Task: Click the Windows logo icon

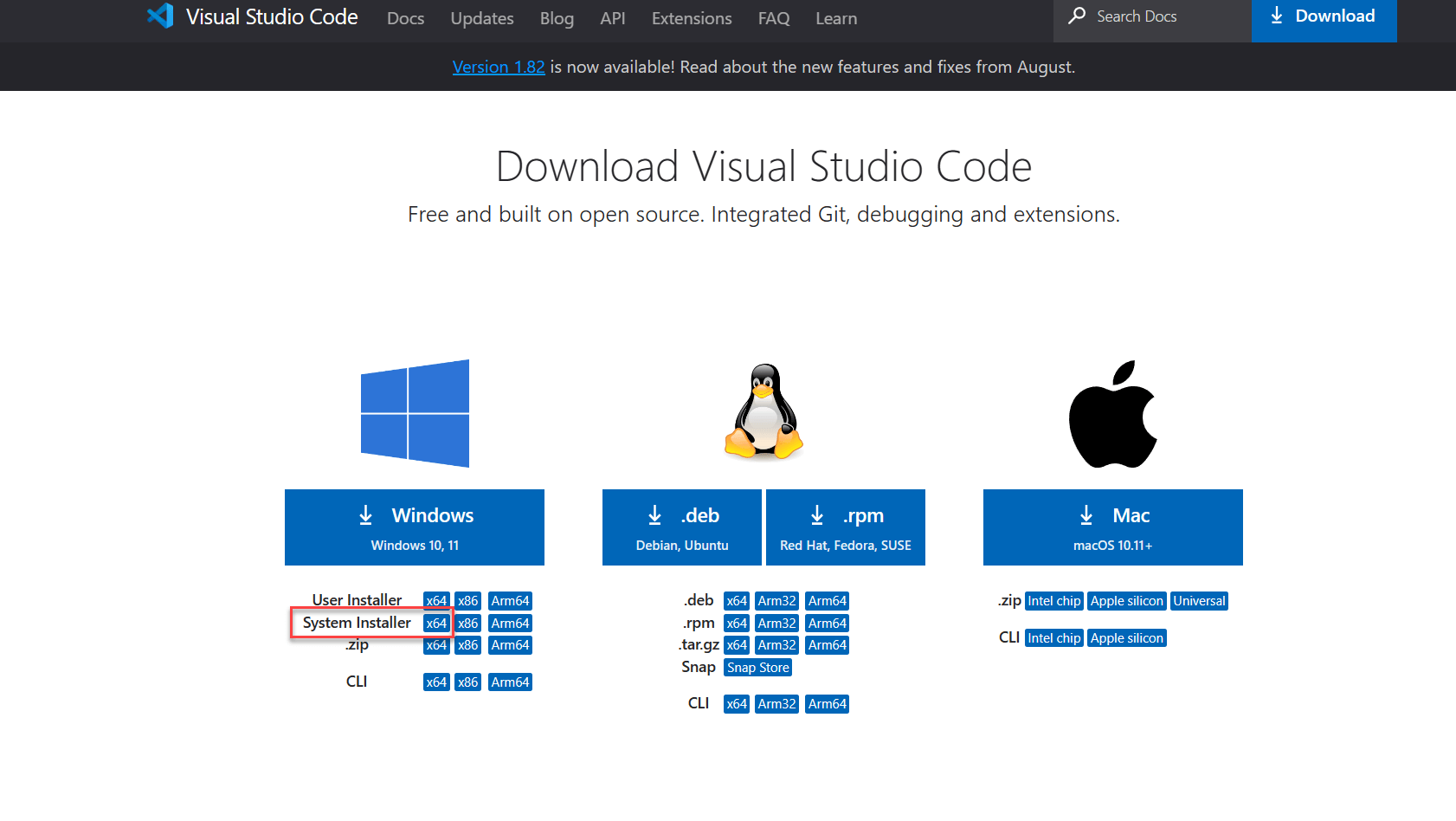Action: click(415, 413)
